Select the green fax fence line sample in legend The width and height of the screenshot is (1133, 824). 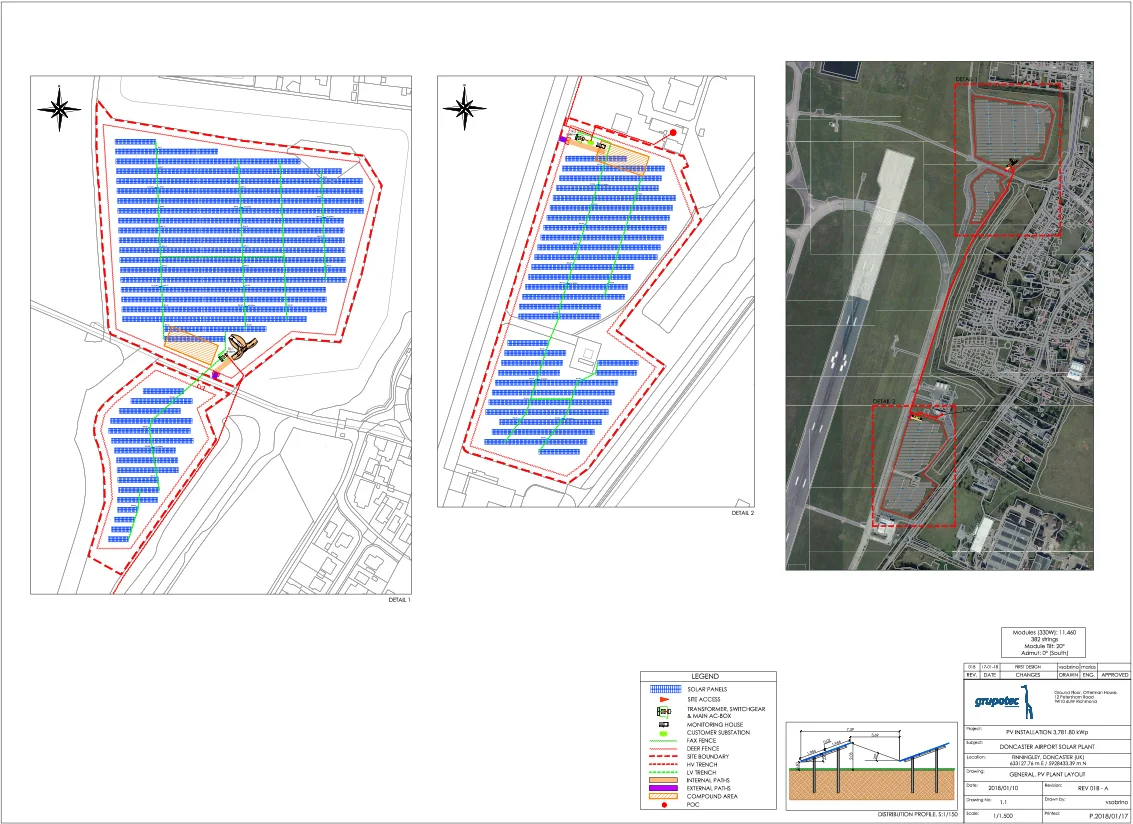click(x=663, y=741)
